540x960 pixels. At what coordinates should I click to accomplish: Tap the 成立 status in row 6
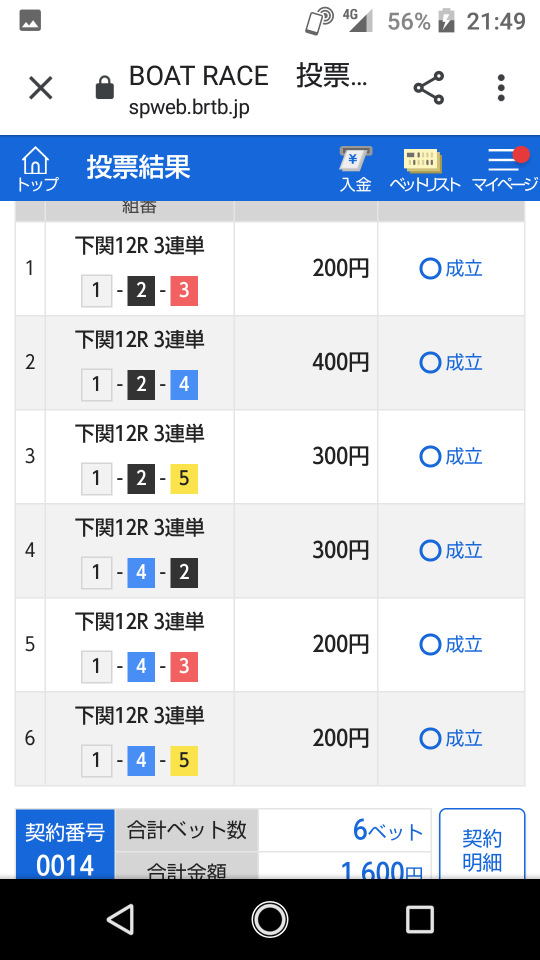[x=451, y=738]
